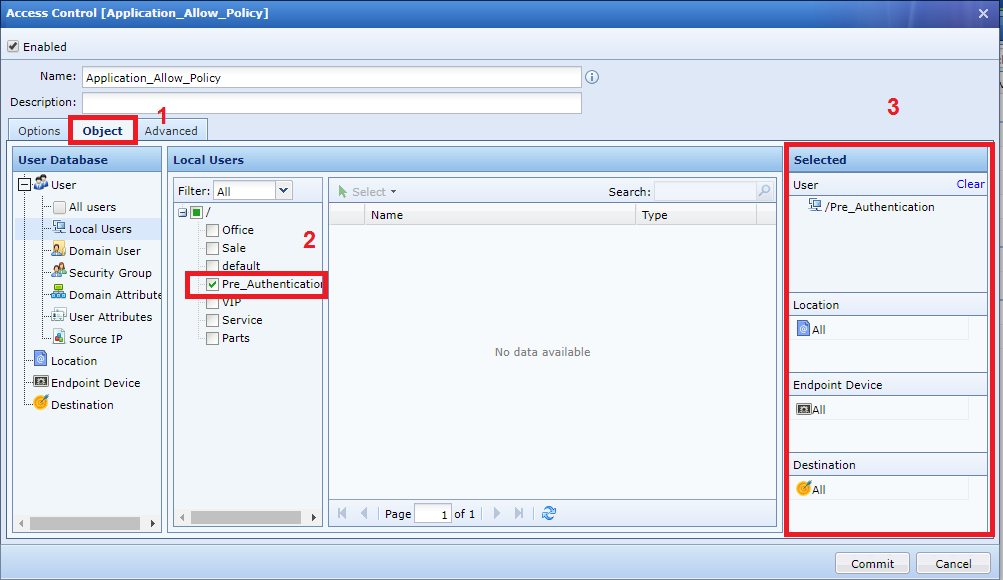Switch to the Object tab
The image size is (1003, 580).
pyautogui.click(x=102, y=130)
